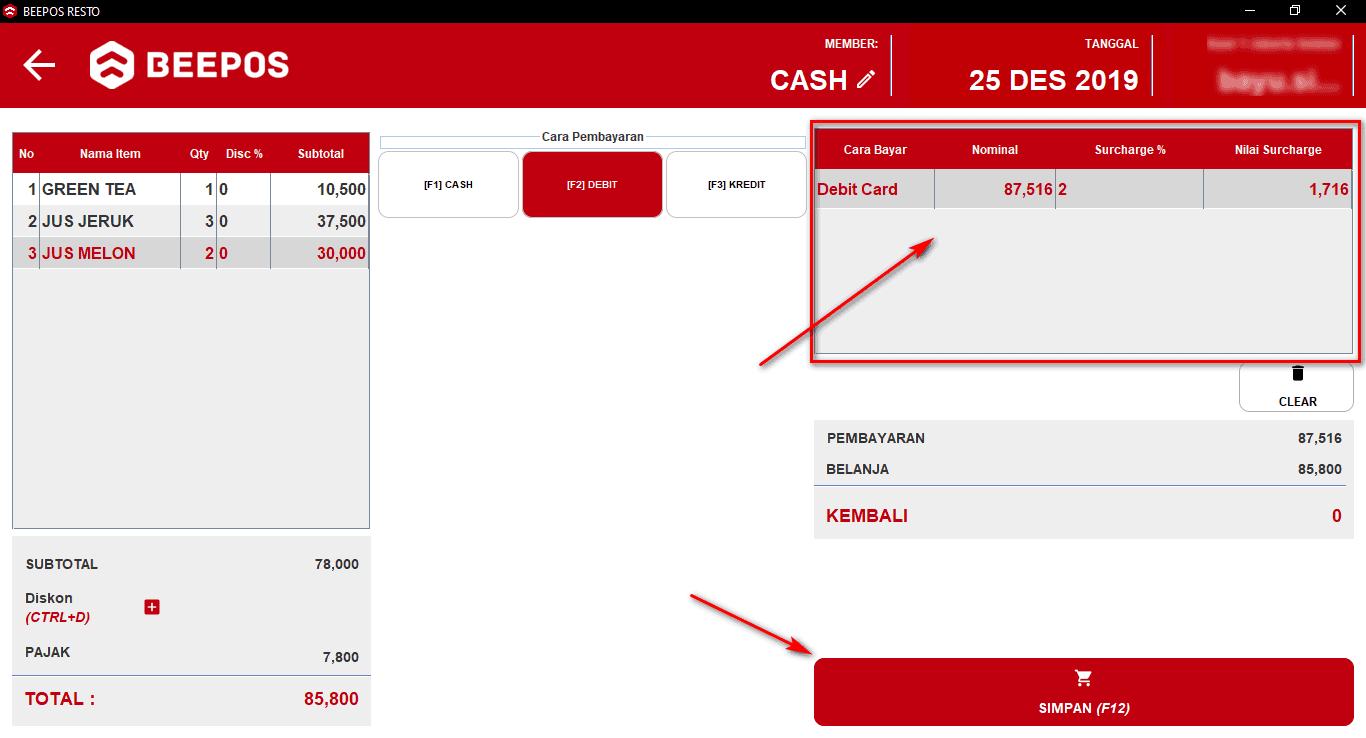The width and height of the screenshot is (1366, 738).
Task: Click the BELANJA amount 85,800
Action: 1320,469
